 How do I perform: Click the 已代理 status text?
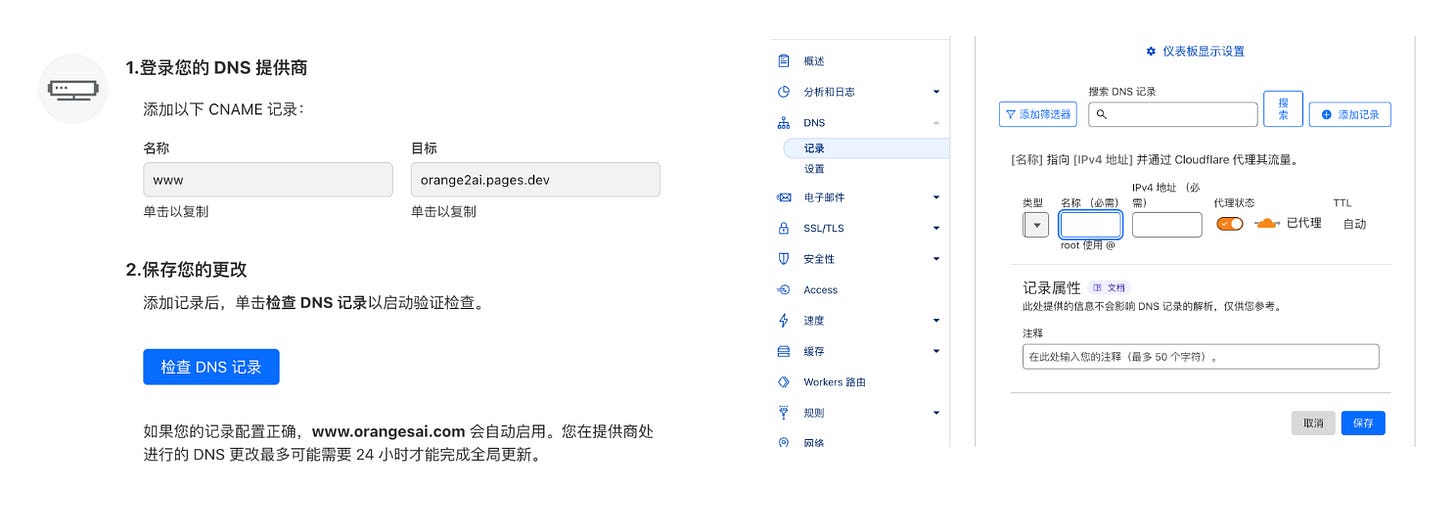(1304, 223)
